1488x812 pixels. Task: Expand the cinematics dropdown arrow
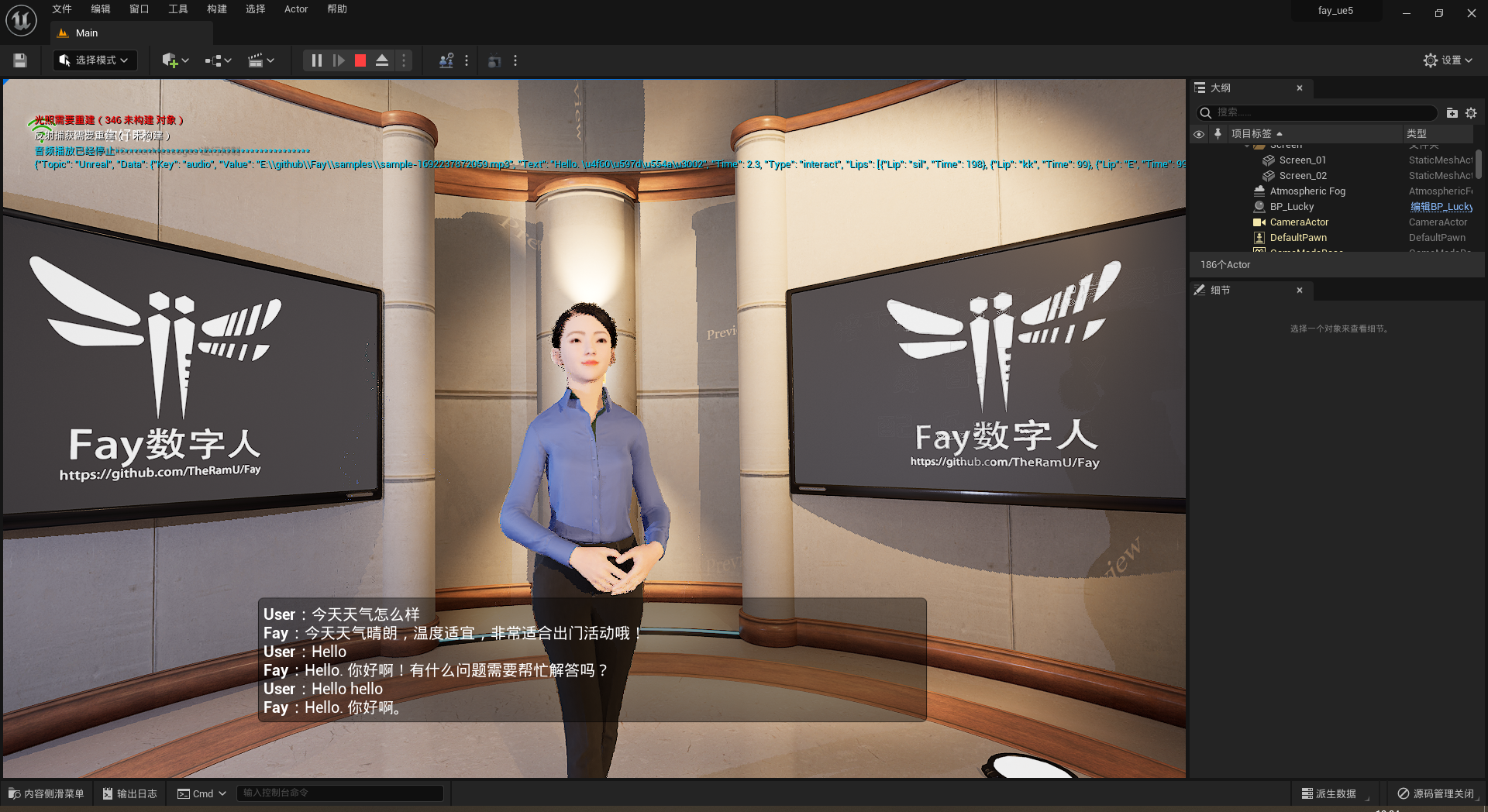tap(270, 60)
